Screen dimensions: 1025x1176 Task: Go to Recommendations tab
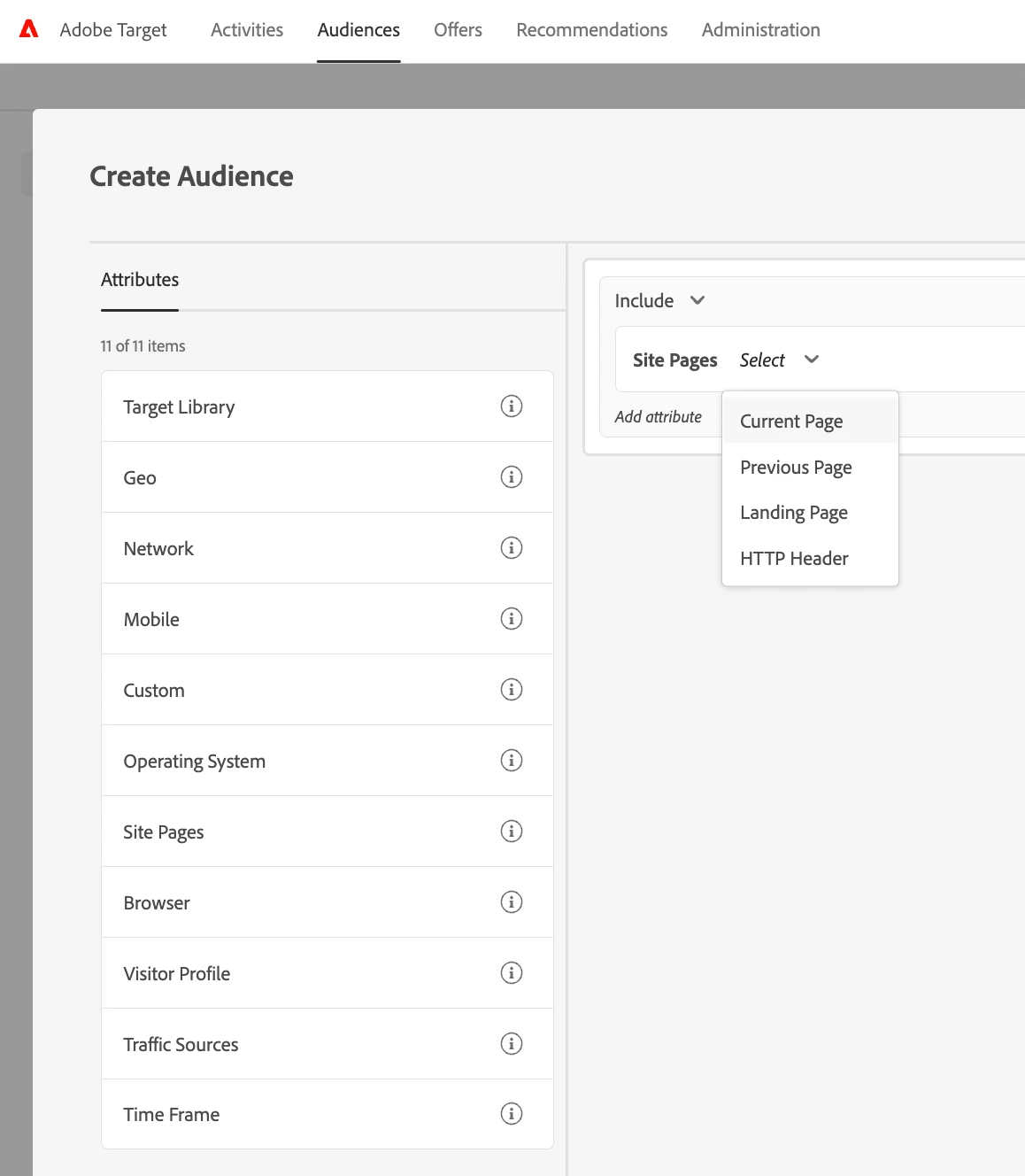click(592, 30)
